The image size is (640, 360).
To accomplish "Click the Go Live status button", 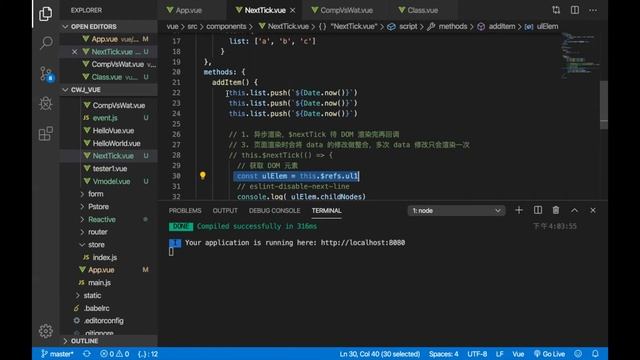I will tap(549, 354).
